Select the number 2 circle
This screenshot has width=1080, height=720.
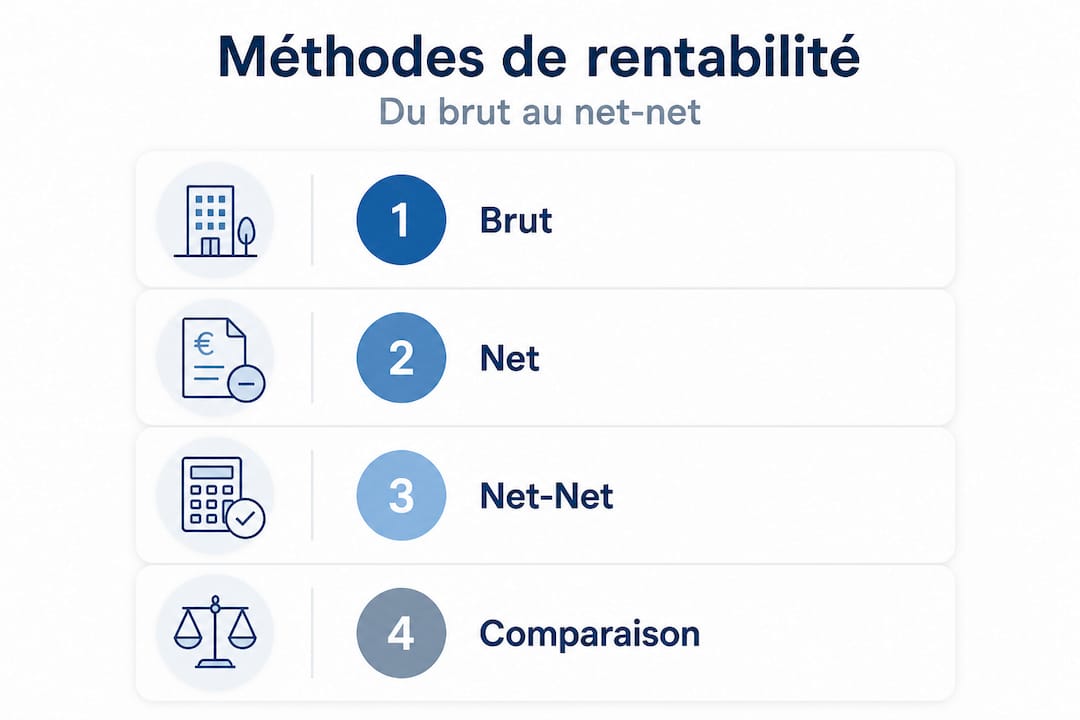coord(401,358)
